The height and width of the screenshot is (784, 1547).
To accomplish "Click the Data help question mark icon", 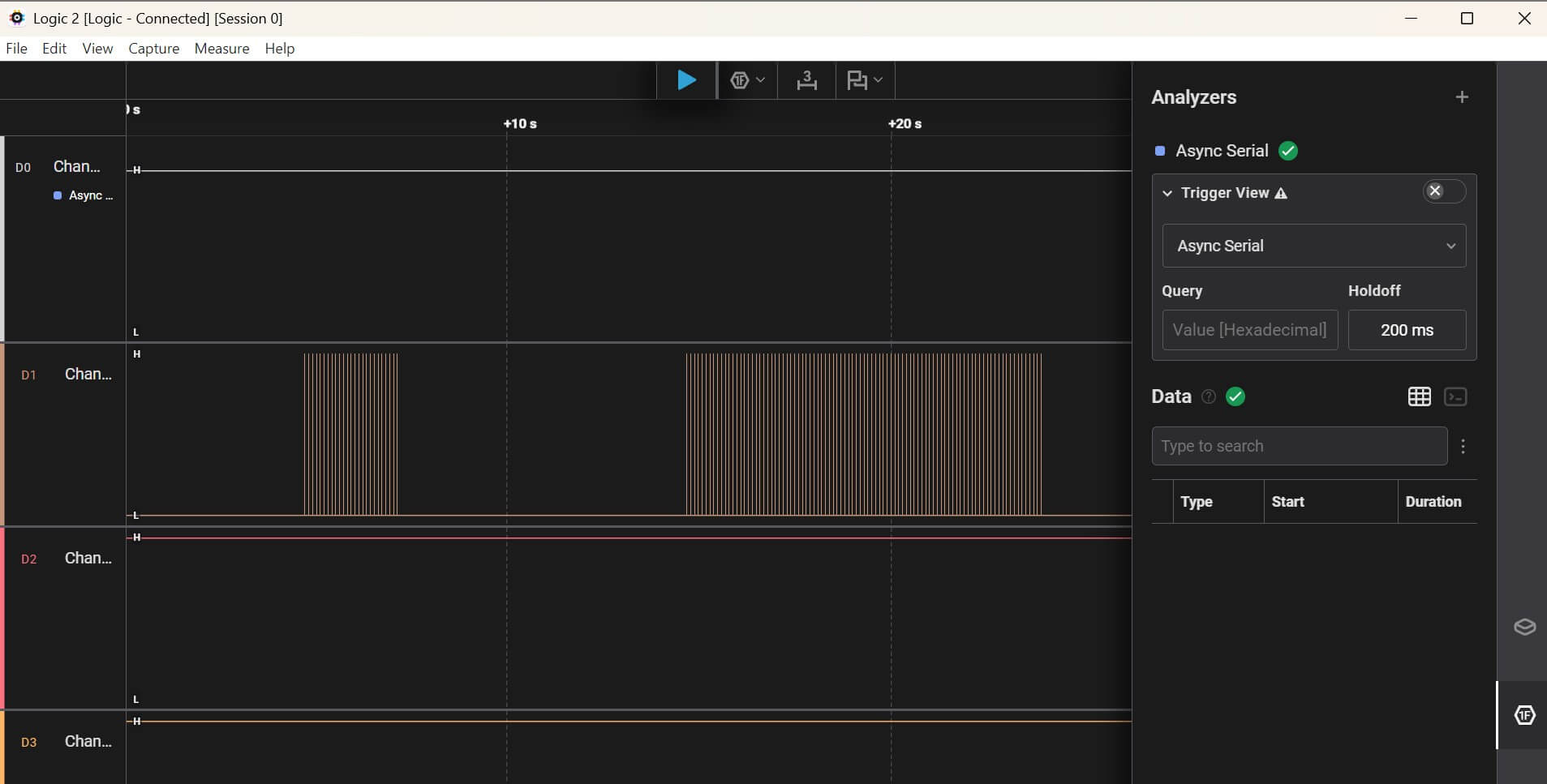I will (x=1208, y=396).
